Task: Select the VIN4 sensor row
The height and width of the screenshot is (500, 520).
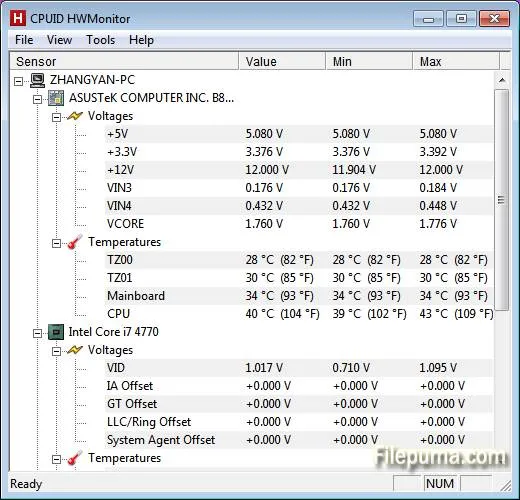Action: coord(299,206)
